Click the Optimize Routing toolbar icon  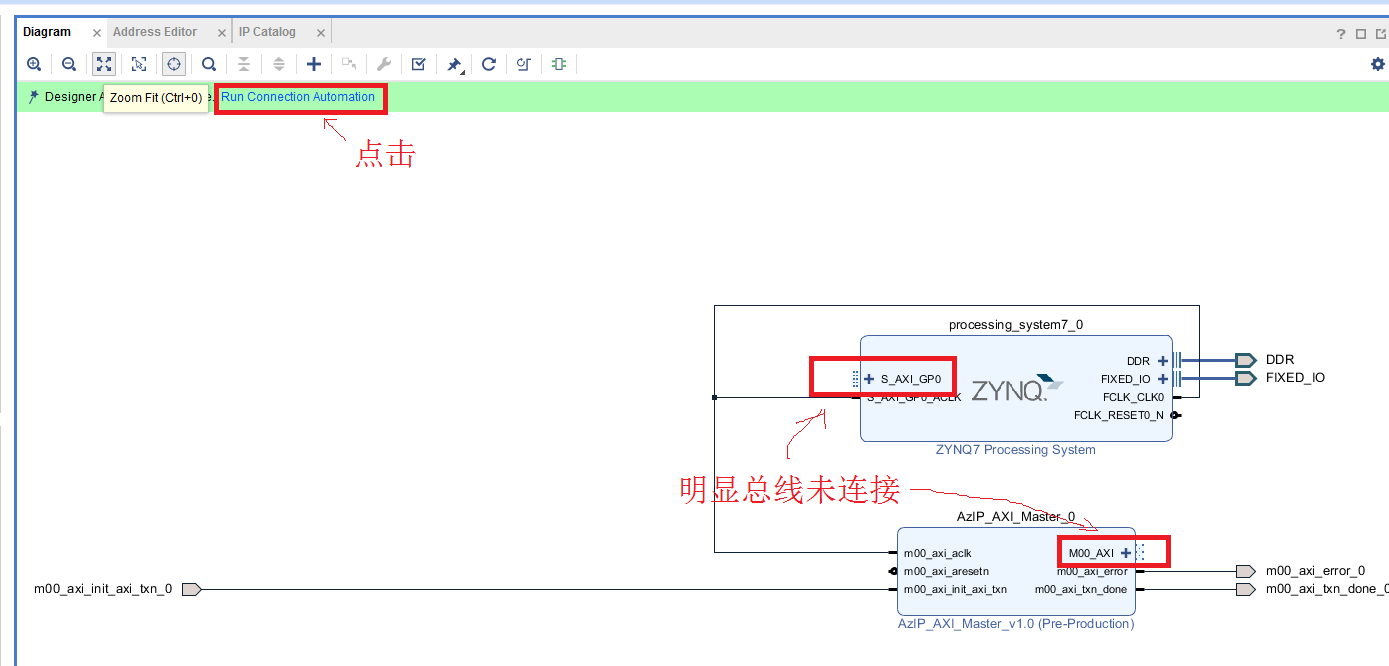(524, 64)
